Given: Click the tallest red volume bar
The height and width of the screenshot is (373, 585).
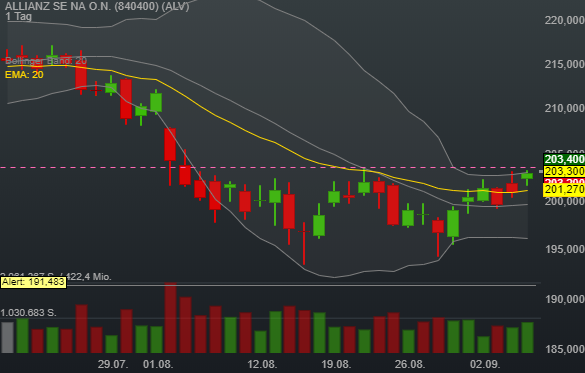Looking at the screenshot, I should coord(171,318).
